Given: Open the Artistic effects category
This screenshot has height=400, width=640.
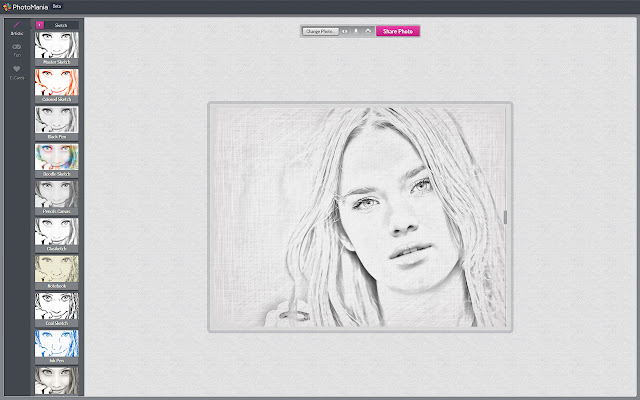Looking at the screenshot, I should [16, 27].
